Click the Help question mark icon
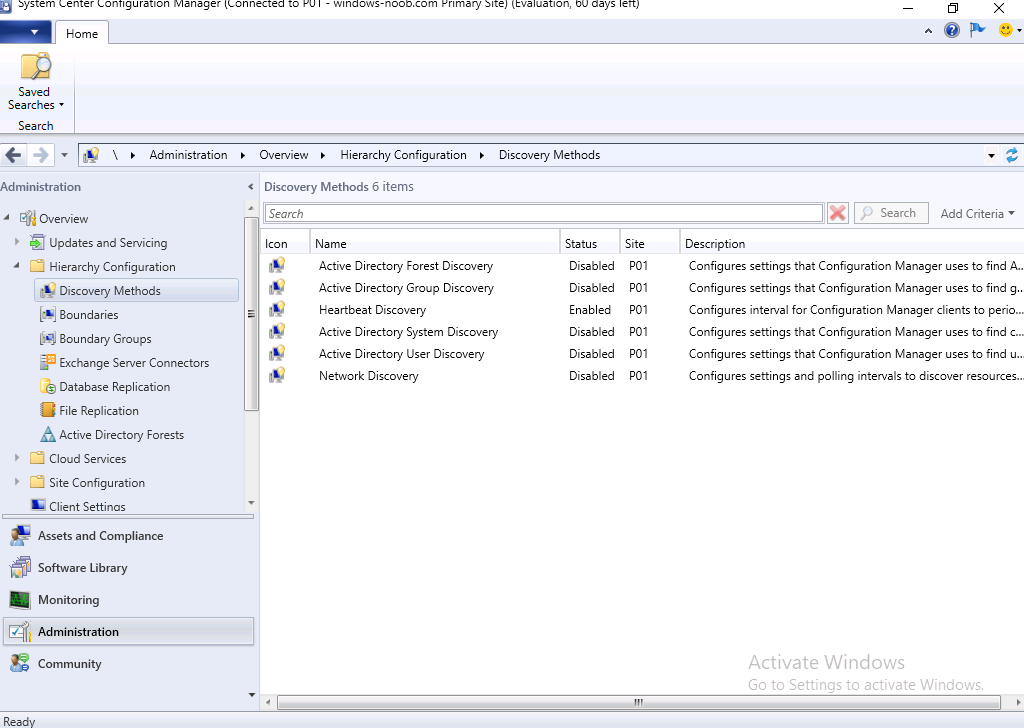Image resolution: width=1024 pixels, height=728 pixels. [952, 30]
